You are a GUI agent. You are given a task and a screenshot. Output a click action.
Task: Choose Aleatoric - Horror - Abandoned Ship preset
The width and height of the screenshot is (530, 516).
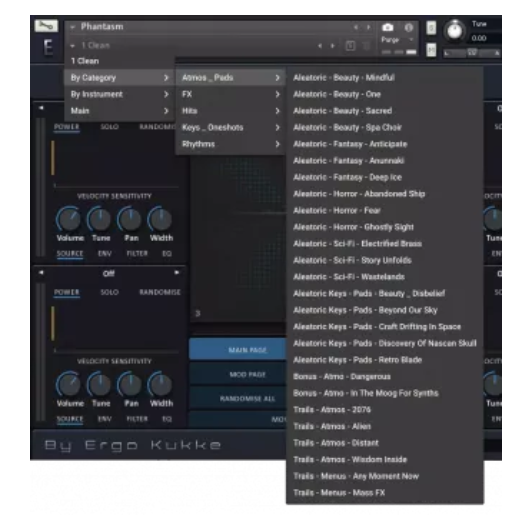pos(385,194)
